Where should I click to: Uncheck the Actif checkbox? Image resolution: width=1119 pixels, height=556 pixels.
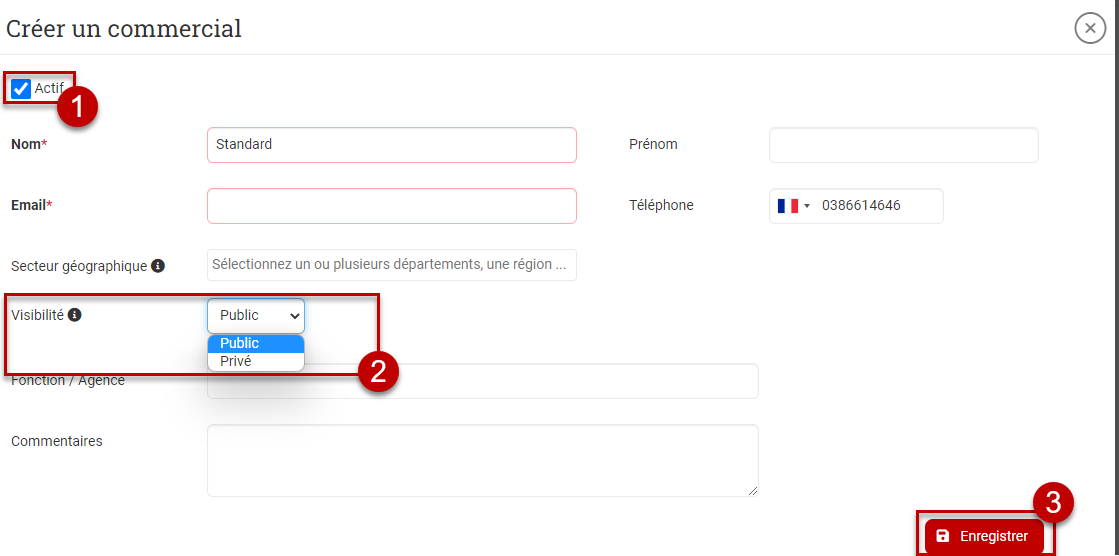(x=21, y=89)
